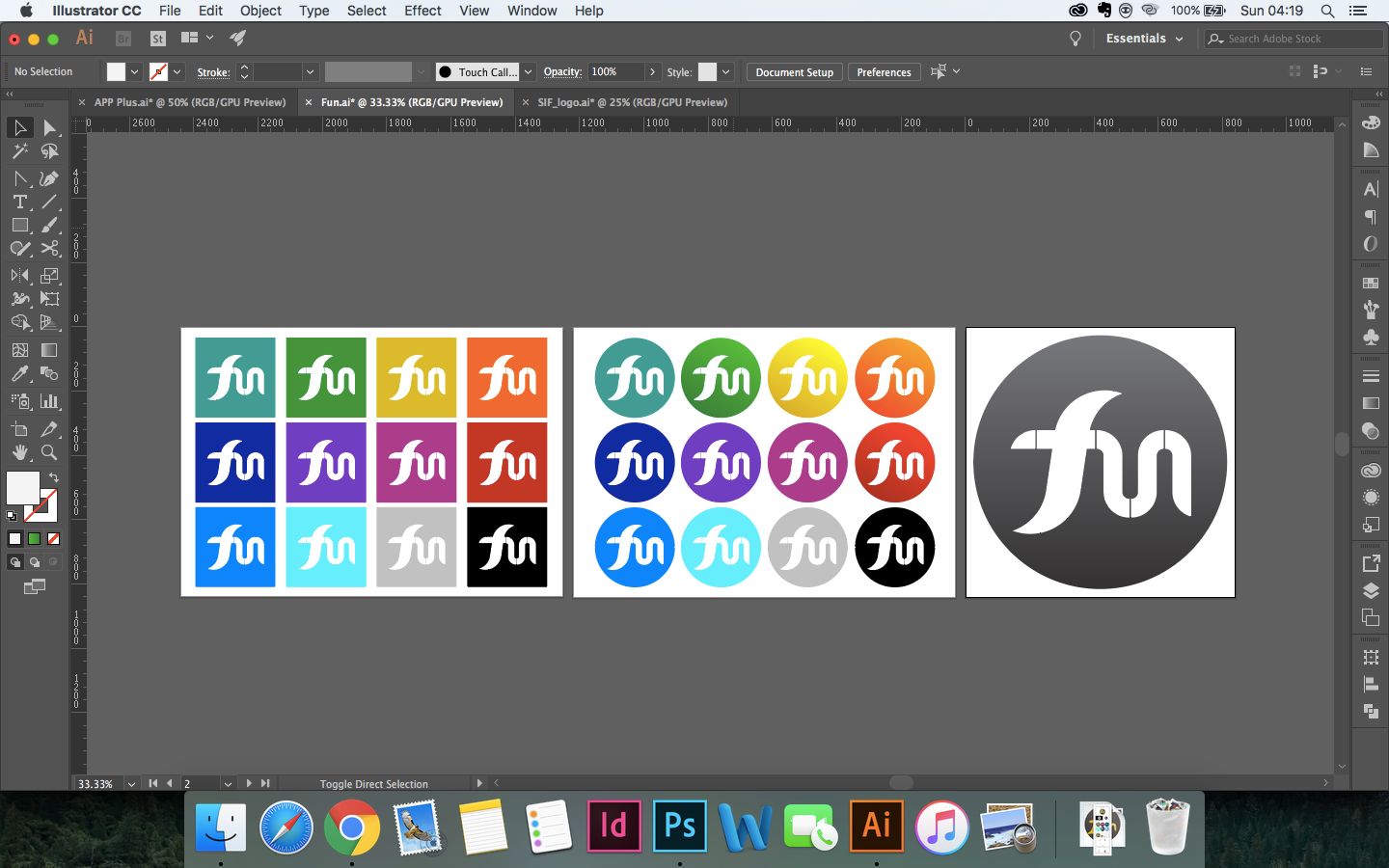Open the zoom level dropdown at 33.33%
Image resolution: width=1389 pixels, height=868 pixels.
pyautogui.click(x=131, y=784)
